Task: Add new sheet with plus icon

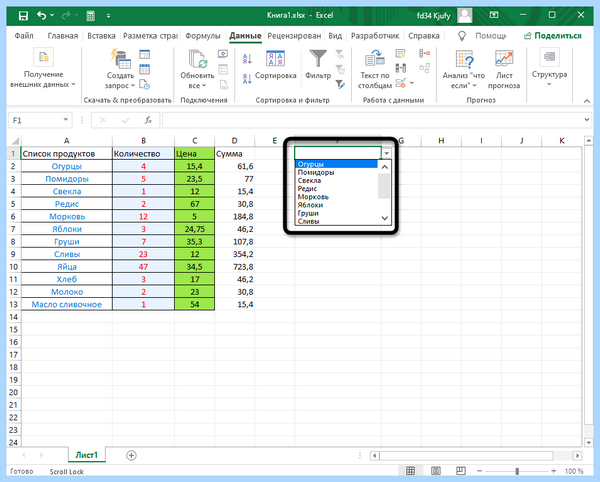Action: (131, 455)
